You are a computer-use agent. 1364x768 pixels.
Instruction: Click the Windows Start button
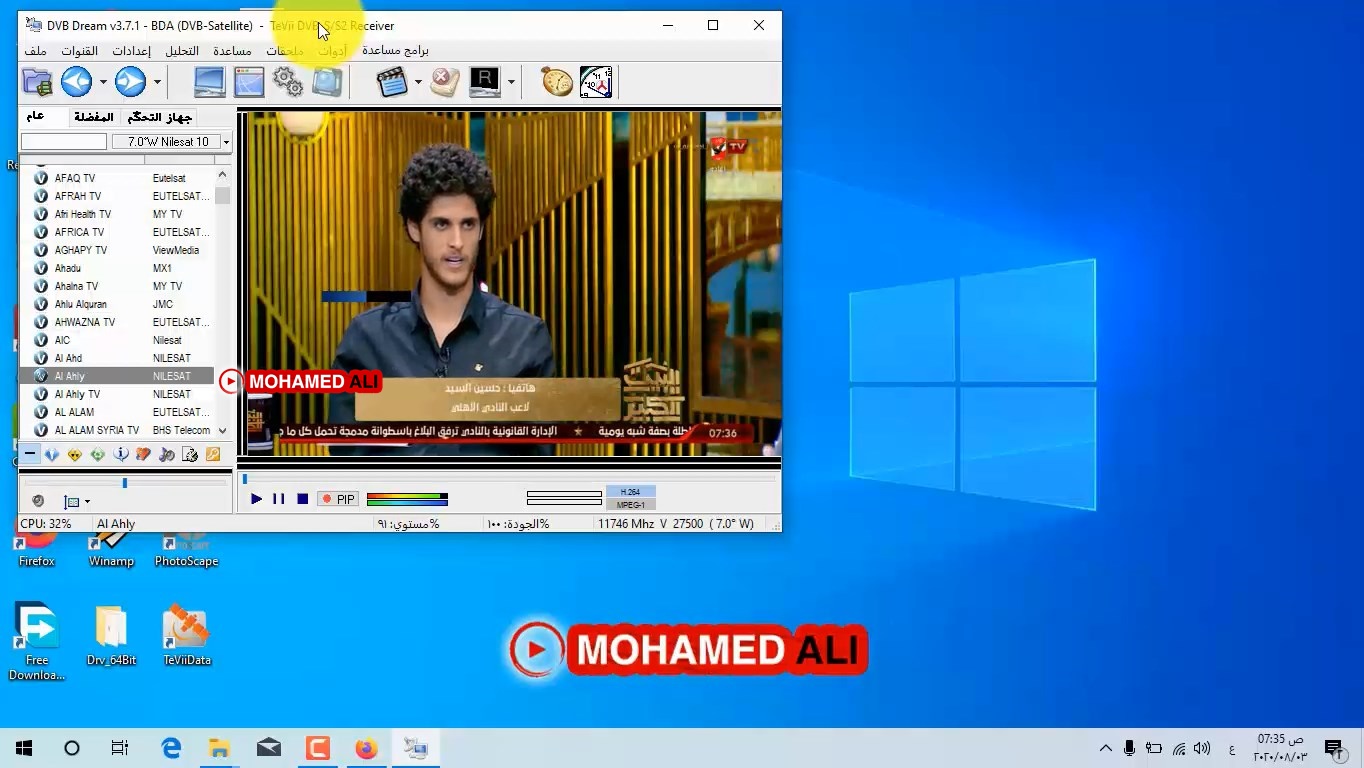(24, 748)
